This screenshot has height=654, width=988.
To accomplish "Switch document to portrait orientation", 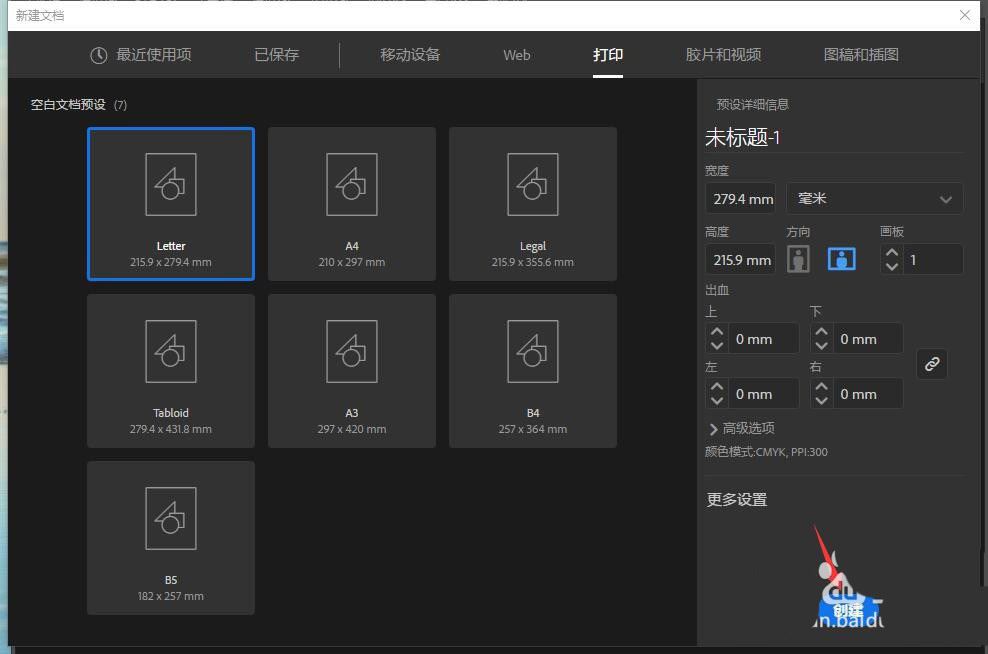I will tap(798, 259).
